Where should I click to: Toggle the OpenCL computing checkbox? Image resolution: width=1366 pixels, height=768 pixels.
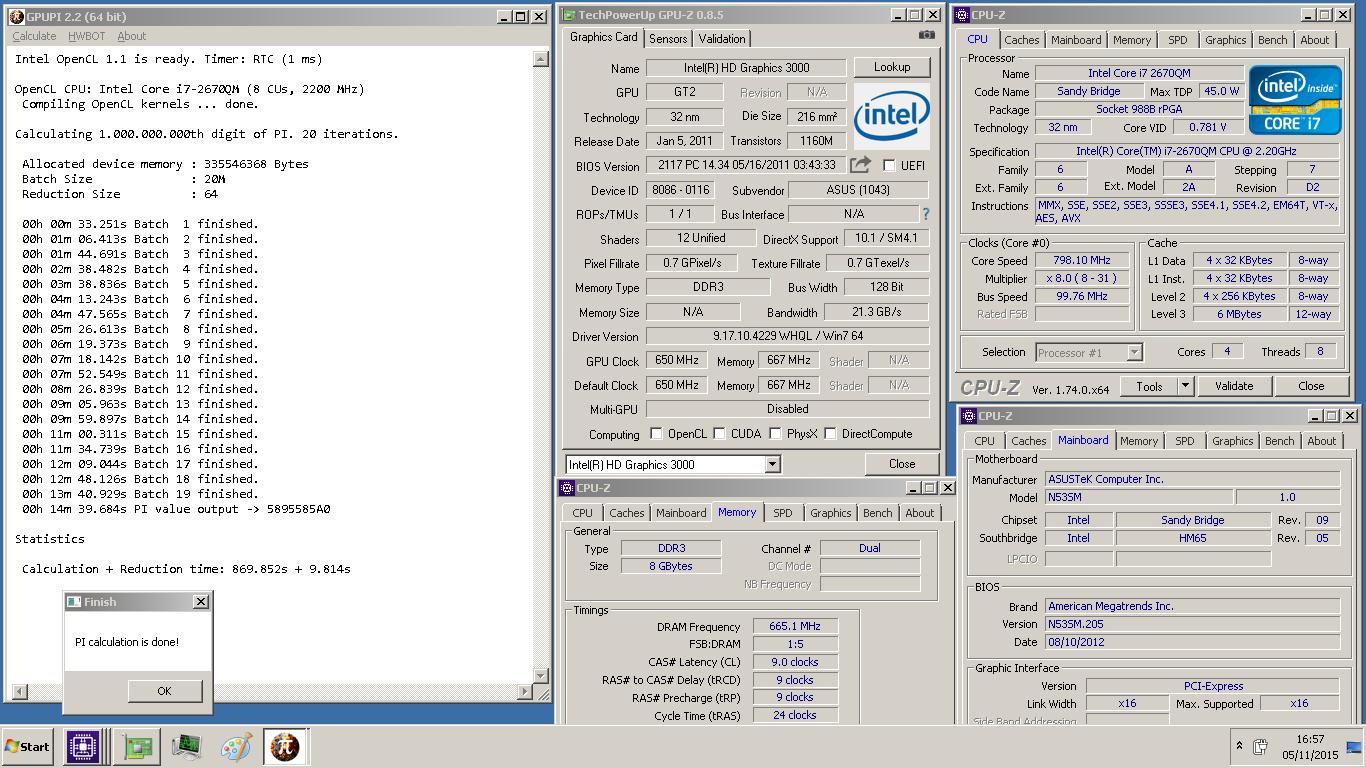(656, 434)
